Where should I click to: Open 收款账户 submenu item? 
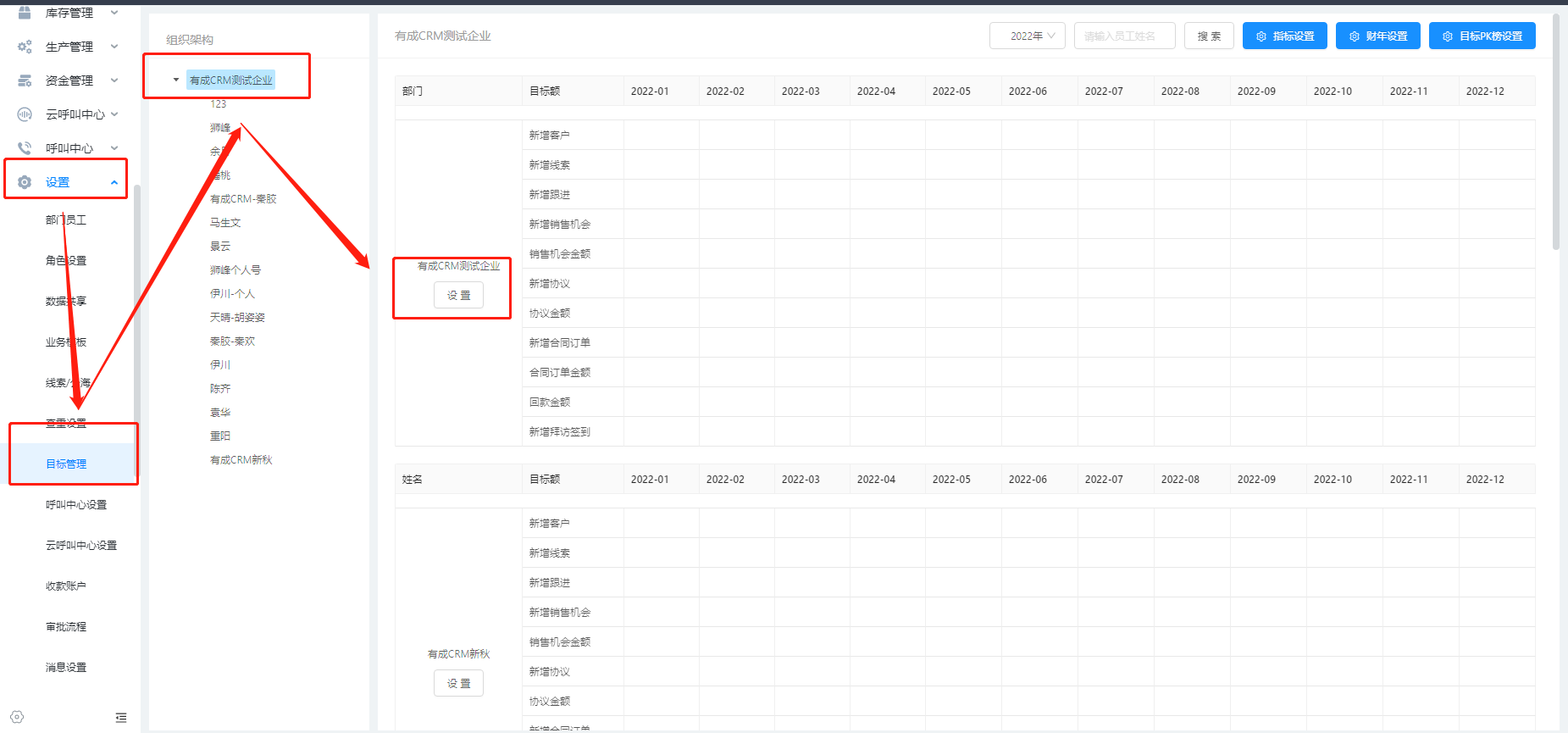click(66, 586)
